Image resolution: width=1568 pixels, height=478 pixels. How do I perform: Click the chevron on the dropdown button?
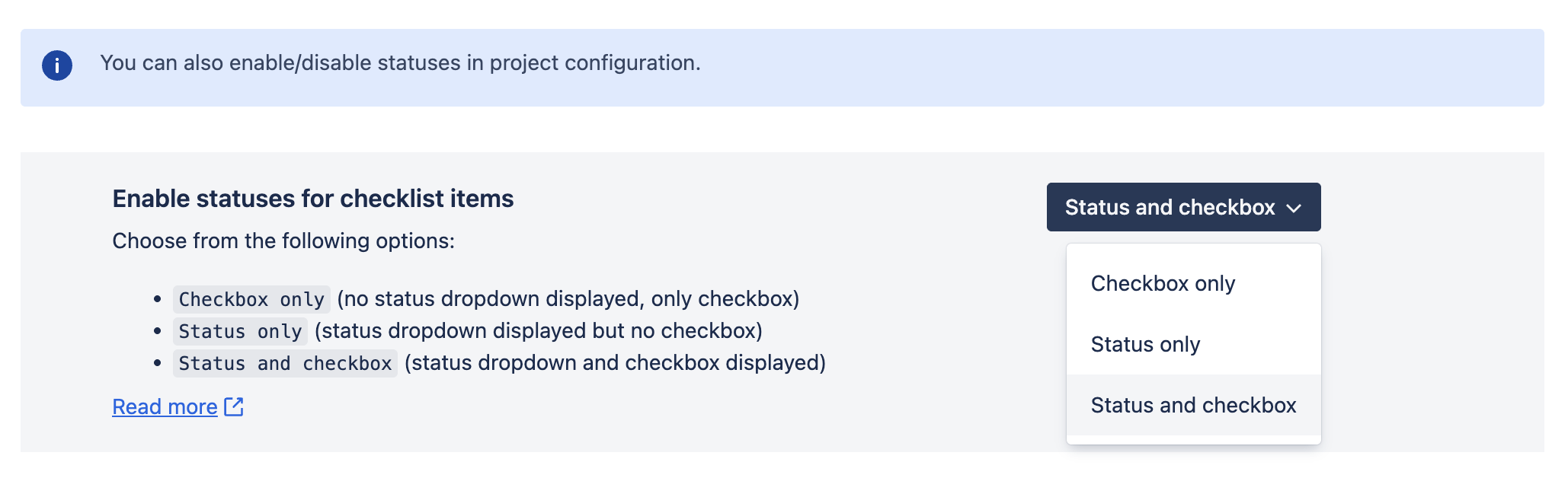1294,208
